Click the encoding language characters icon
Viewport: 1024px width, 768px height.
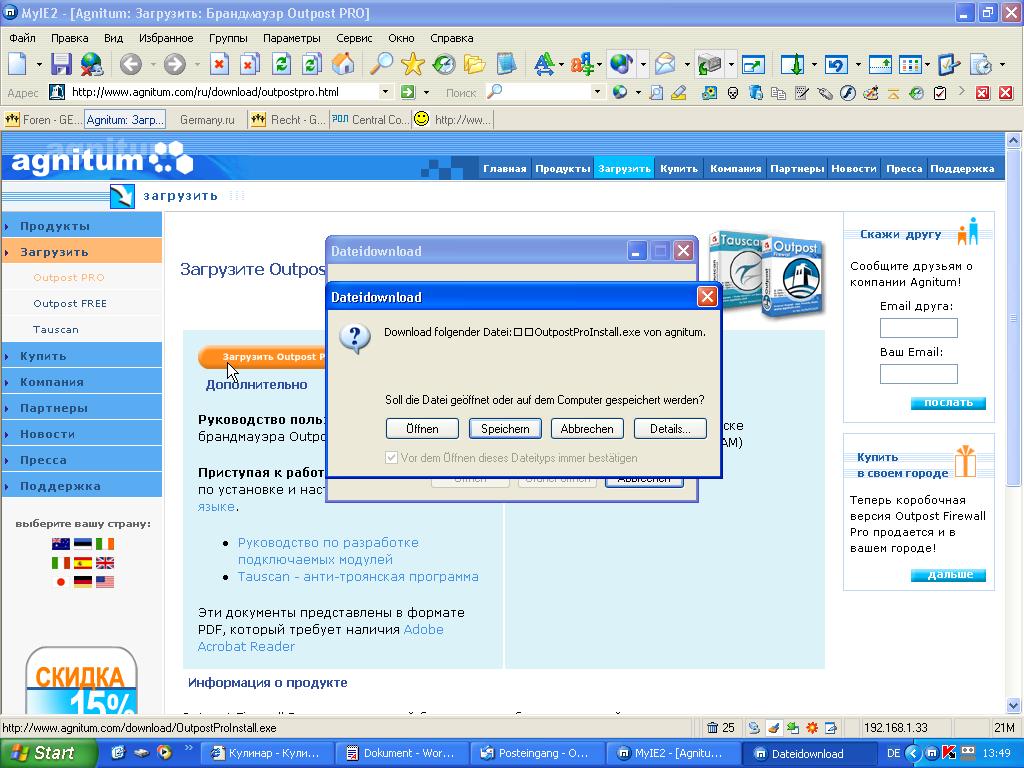click(582, 64)
